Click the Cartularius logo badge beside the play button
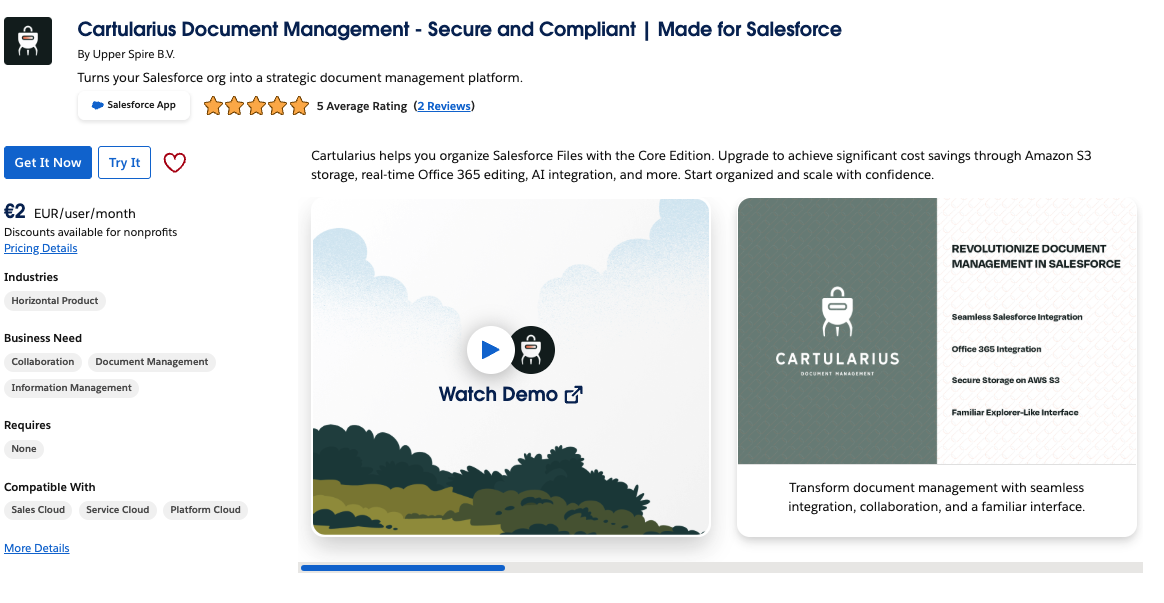 (x=532, y=350)
